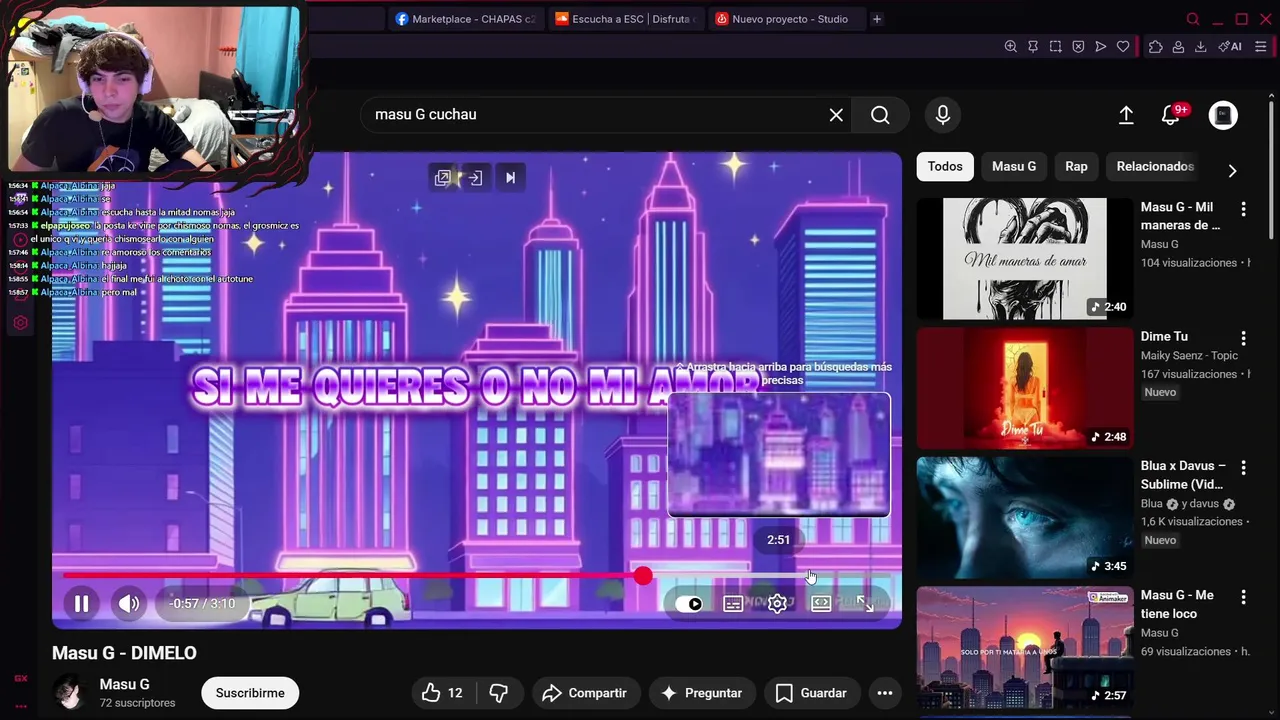Open the browser profile icon
This screenshot has height=720, width=1280.
click(x=1178, y=47)
